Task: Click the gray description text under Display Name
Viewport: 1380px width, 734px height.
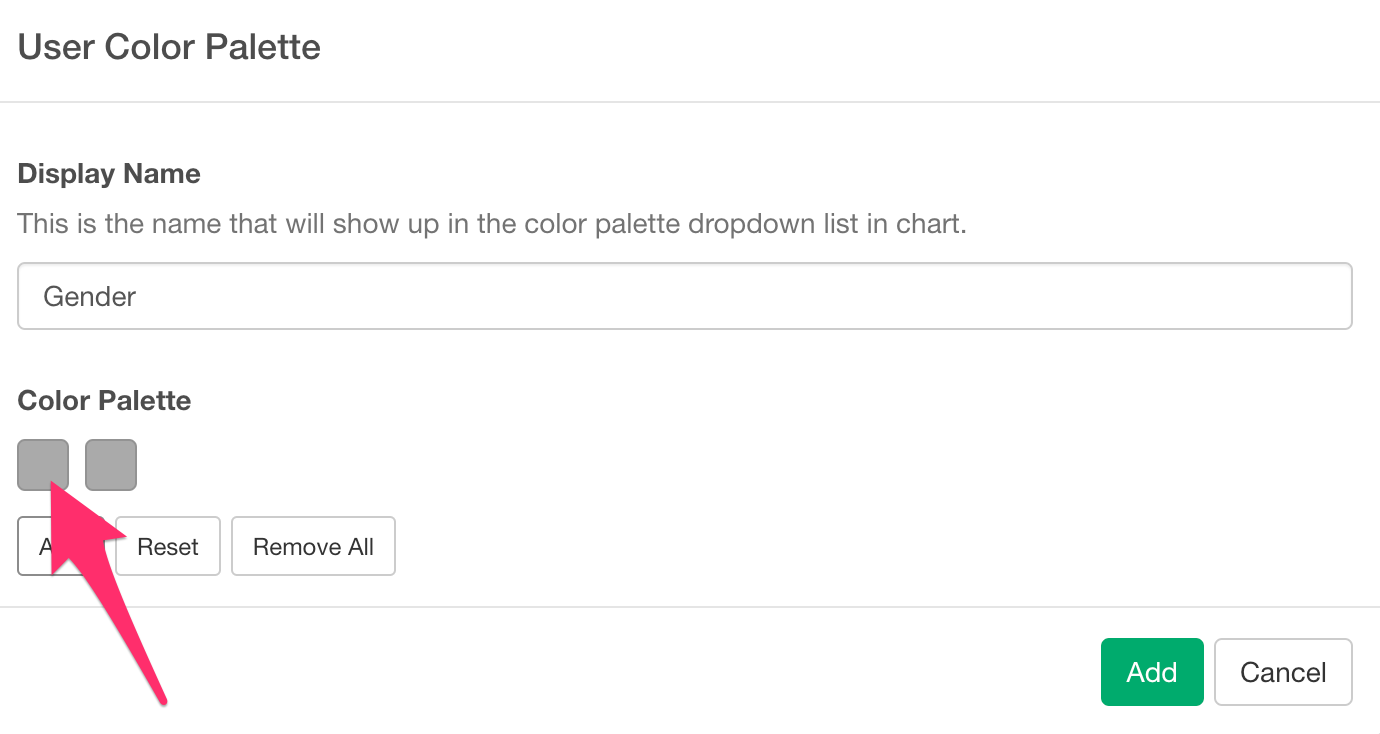Action: point(492,222)
